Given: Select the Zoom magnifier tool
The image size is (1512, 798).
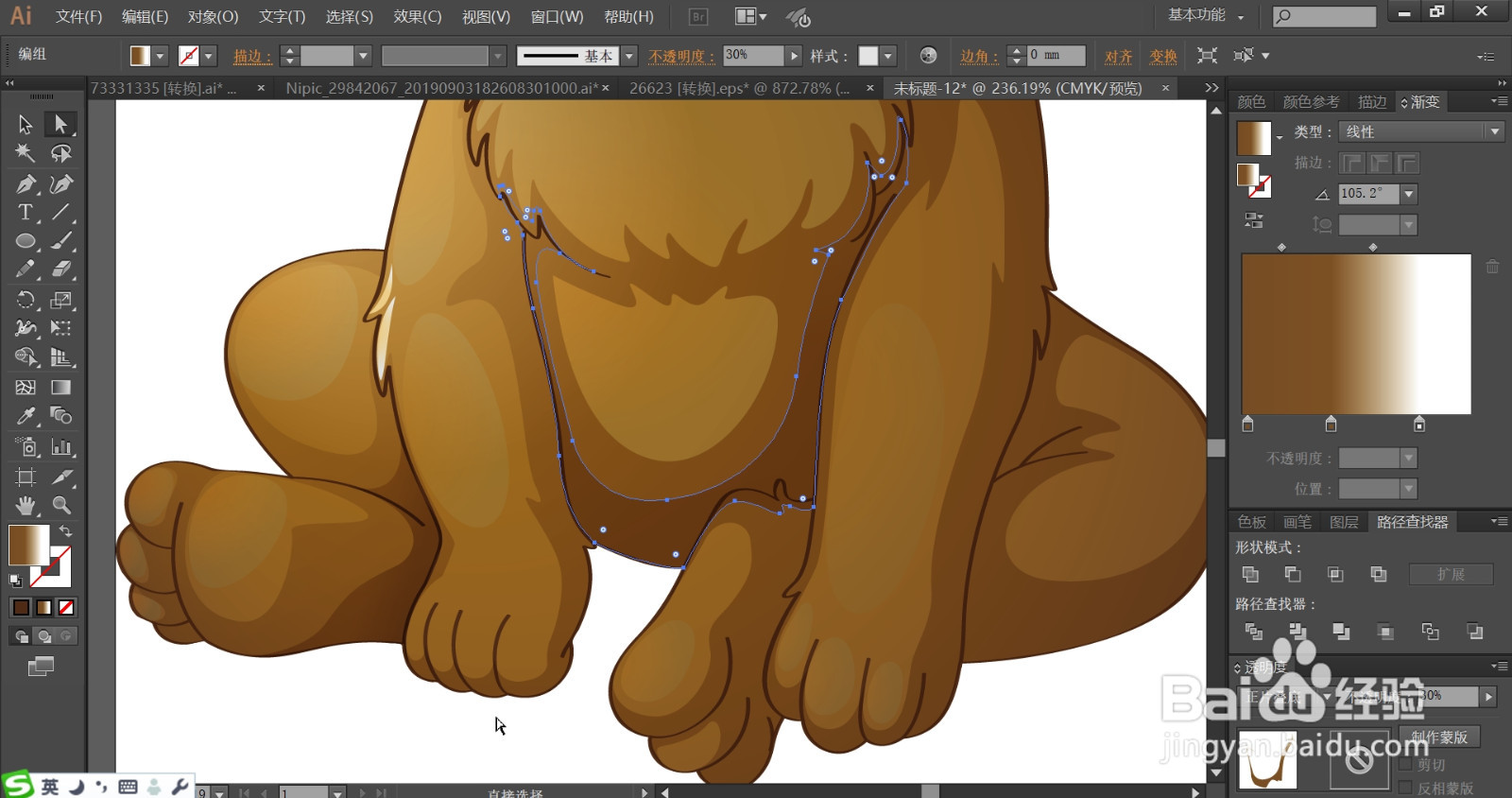Looking at the screenshot, I should pyautogui.click(x=60, y=505).
